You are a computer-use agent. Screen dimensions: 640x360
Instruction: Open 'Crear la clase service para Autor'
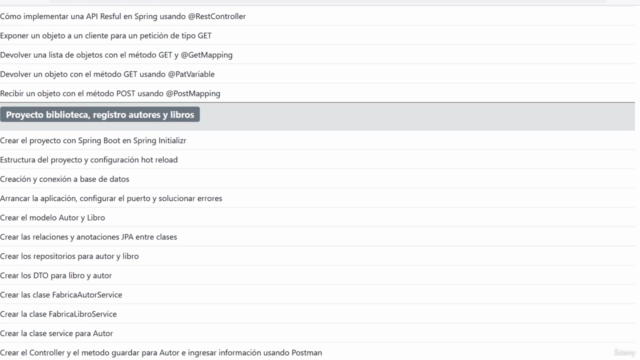[x=56, y=333]
